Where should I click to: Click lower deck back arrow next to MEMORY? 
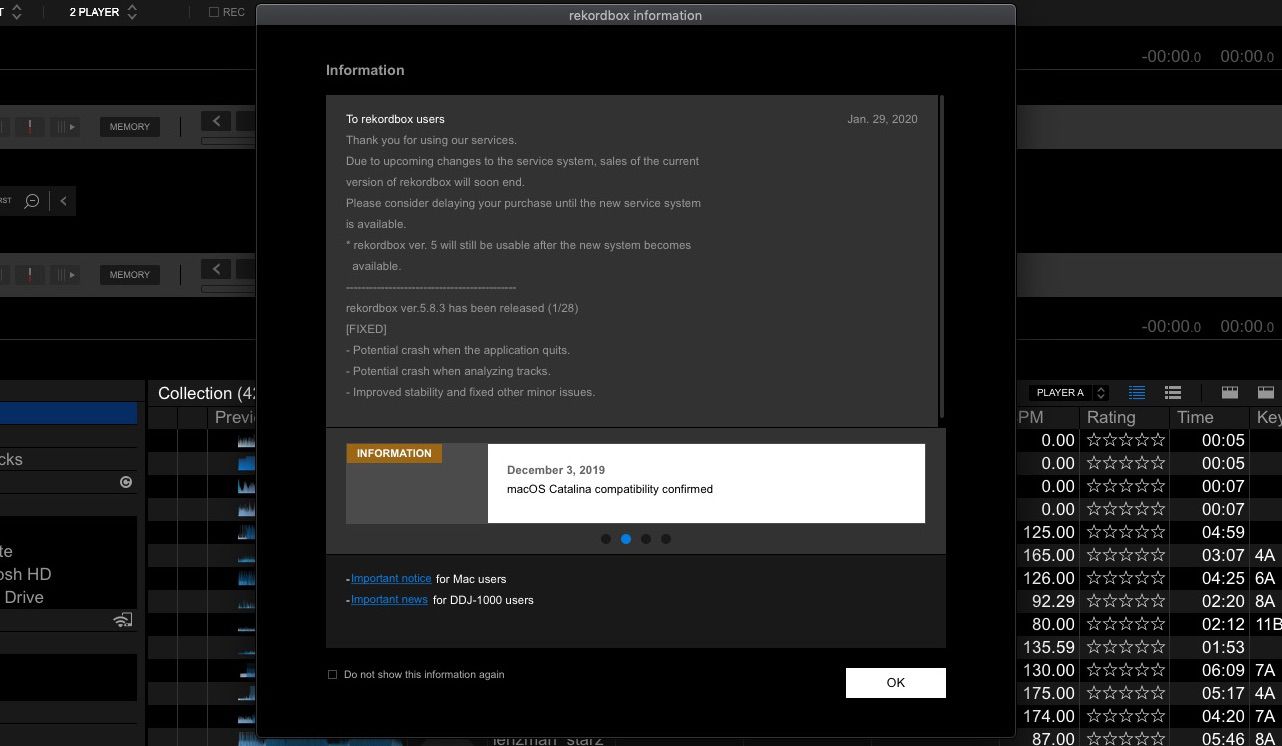point(216,269)
